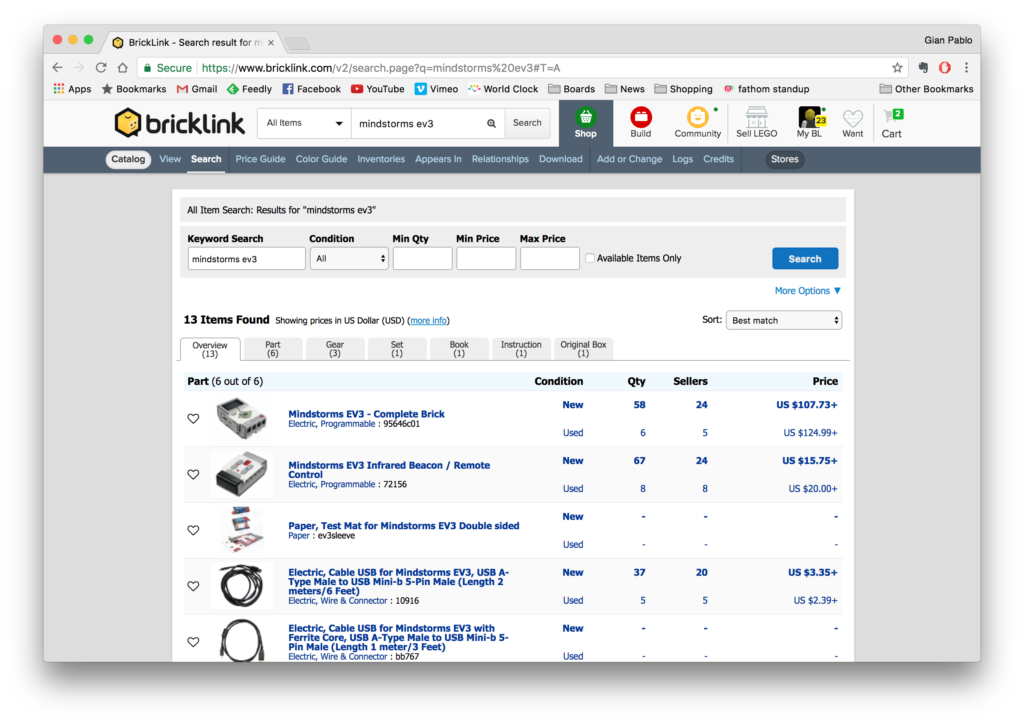Open the YouTube bookmark
Screen dimensions: 1024x724
pos(377,89)
